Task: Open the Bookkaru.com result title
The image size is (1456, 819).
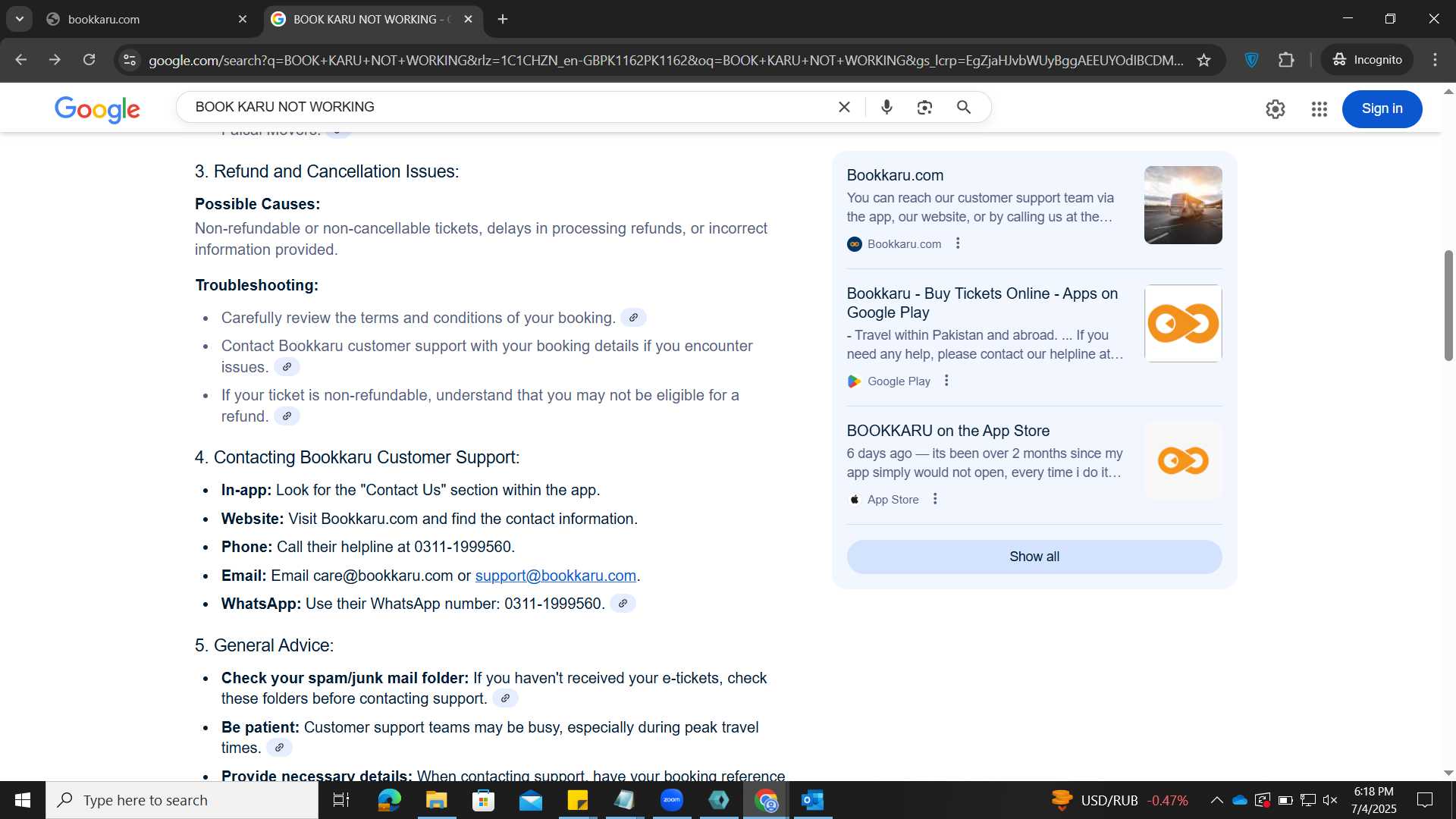Action: point(895,175)
